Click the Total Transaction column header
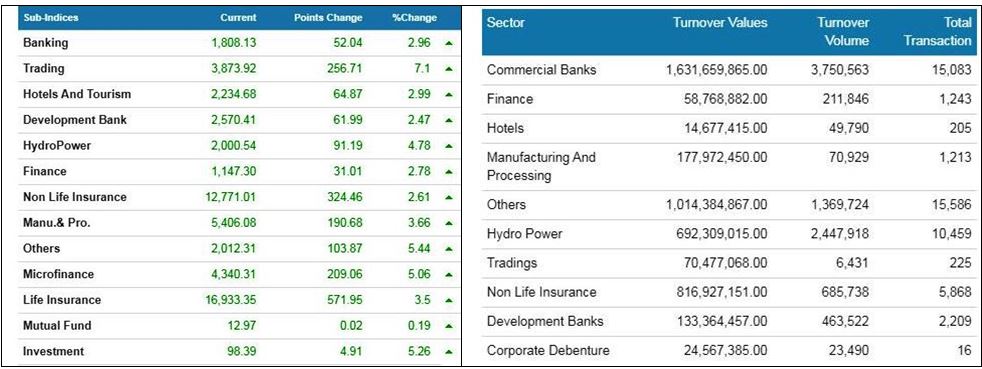 [x=949, y=32]
